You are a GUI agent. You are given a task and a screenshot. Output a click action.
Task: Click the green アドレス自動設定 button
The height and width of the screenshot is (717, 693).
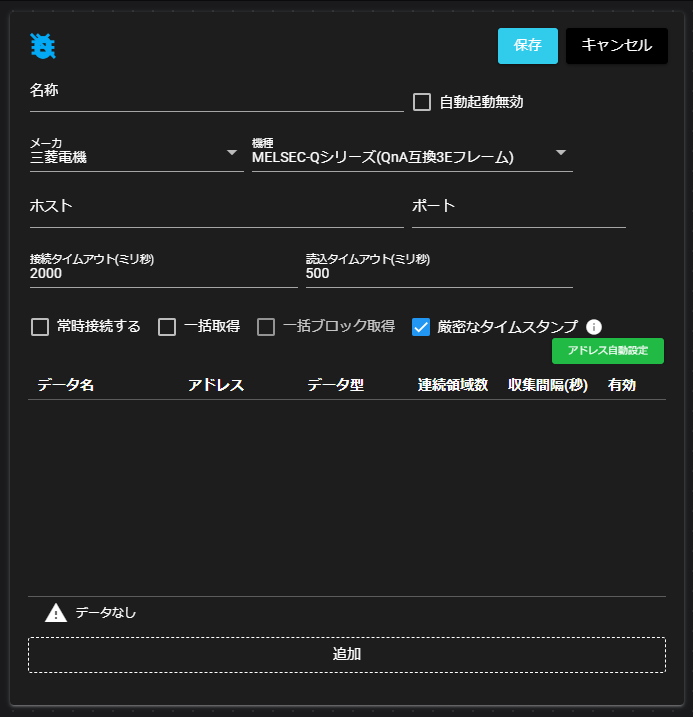point(607,351)
